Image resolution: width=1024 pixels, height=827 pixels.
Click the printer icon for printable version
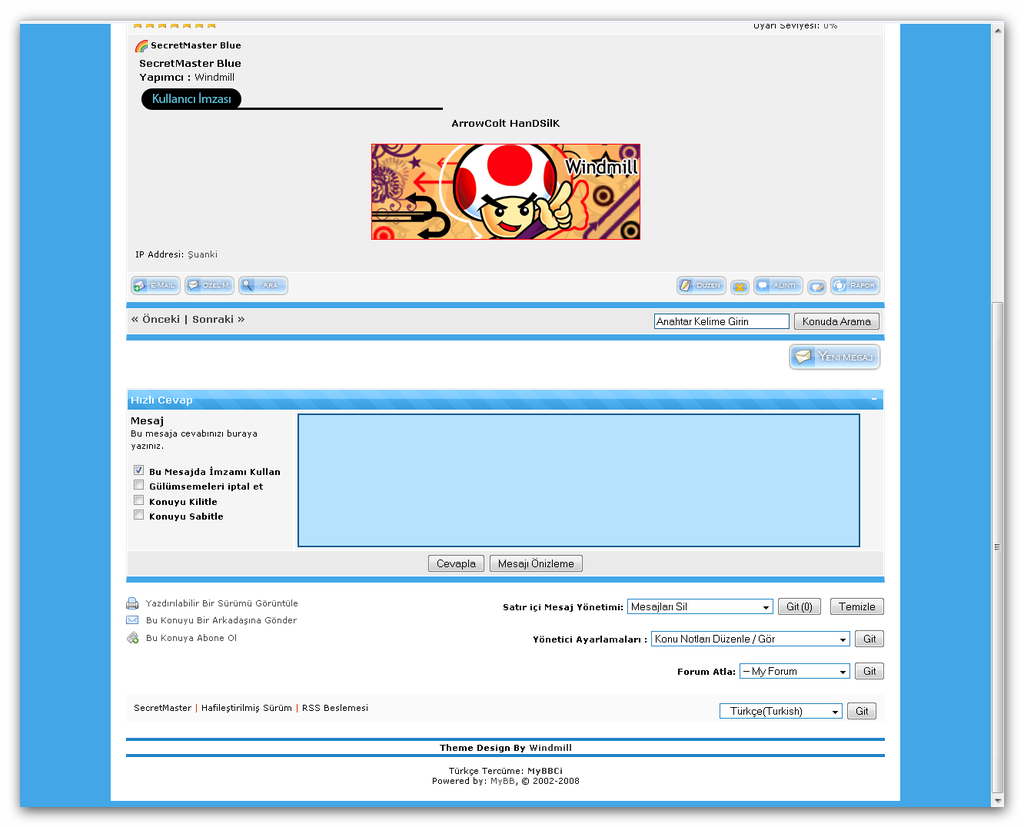pyautogui.click(x=133, y=603)
